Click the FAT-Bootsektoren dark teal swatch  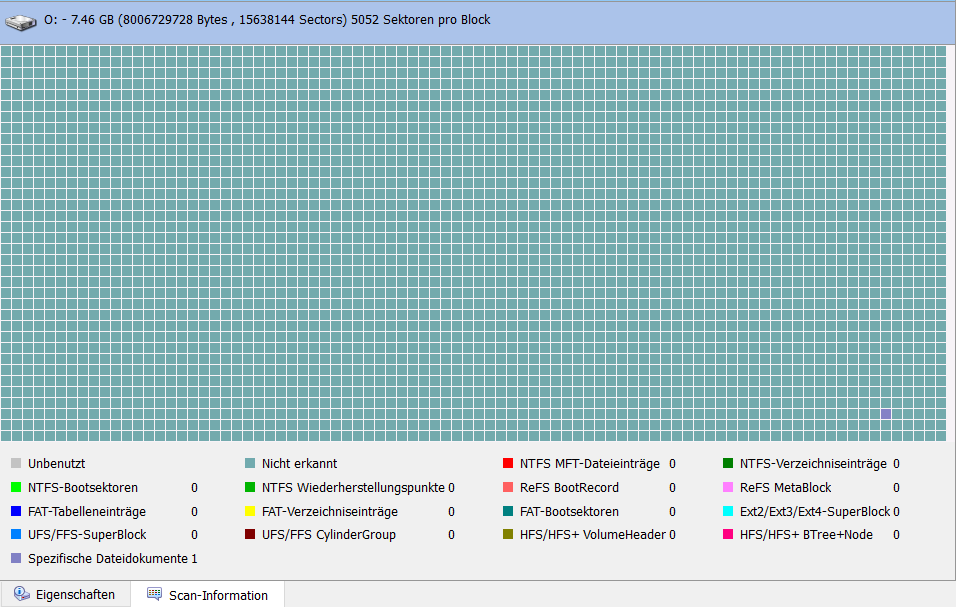point(507,511)
